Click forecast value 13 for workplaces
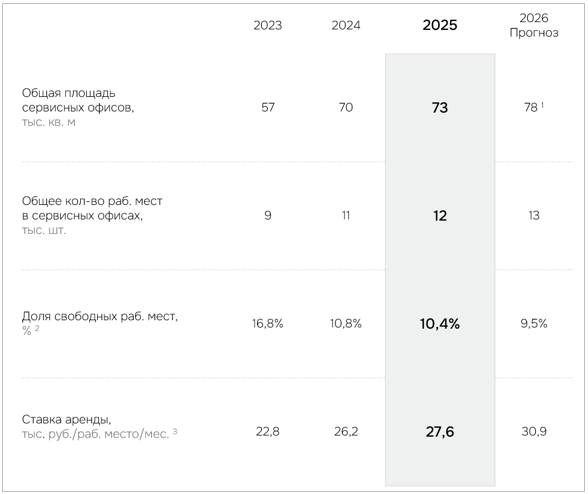 click(534, 215)
